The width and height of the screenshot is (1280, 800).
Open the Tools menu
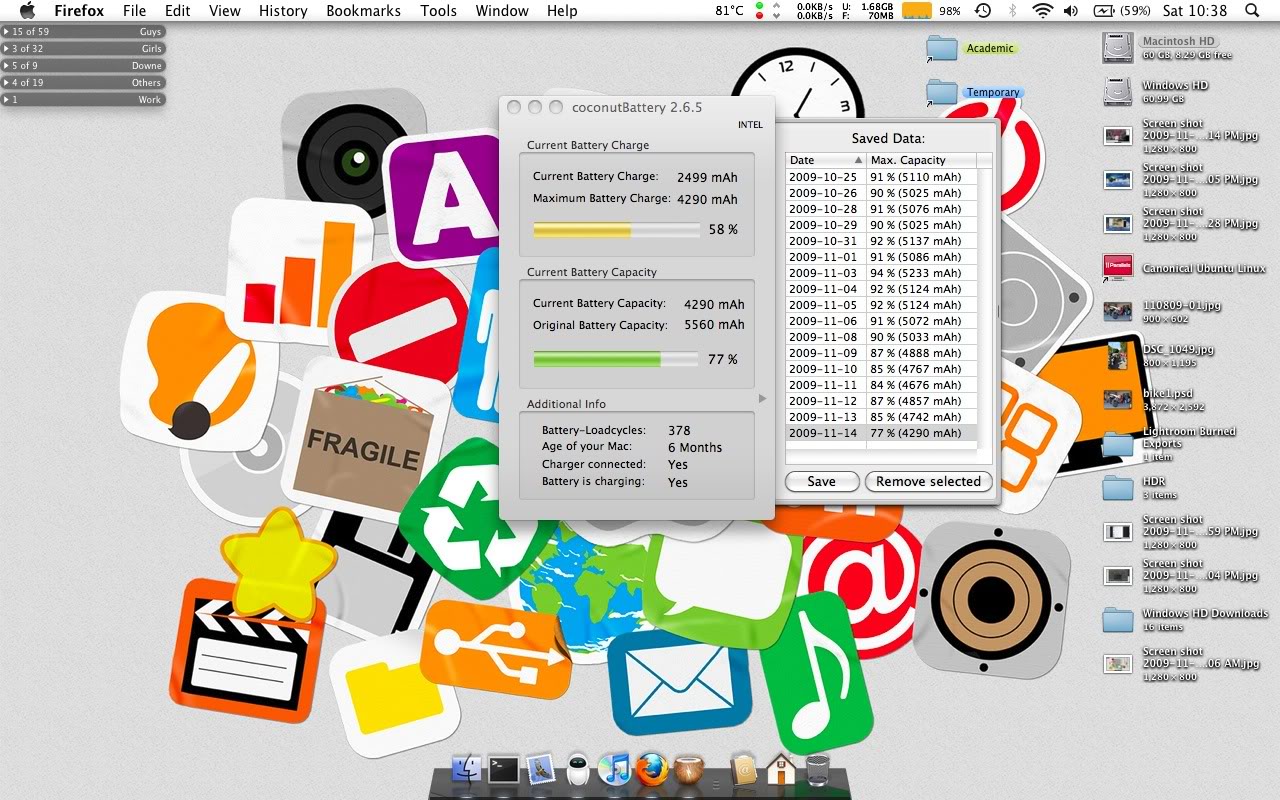438,10
